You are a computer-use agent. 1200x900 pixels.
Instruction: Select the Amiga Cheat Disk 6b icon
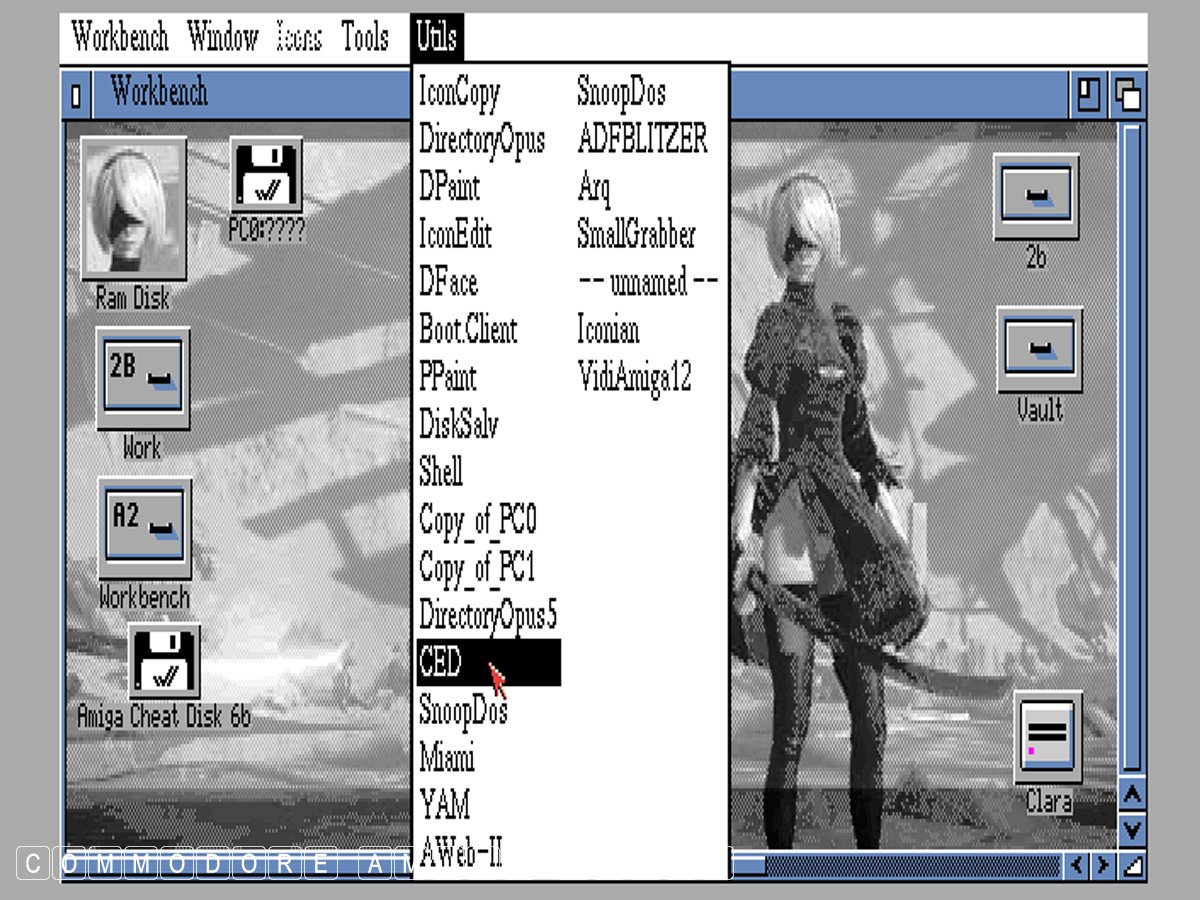click(x=164, y=661)
